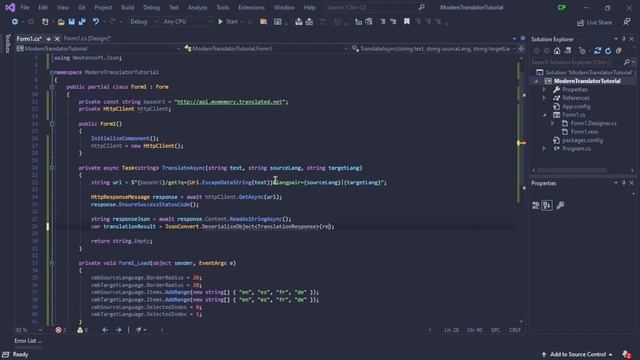Click the Open File folder icon
The height and width of the screenshot is (360, 640).
[x=61, y=22]
